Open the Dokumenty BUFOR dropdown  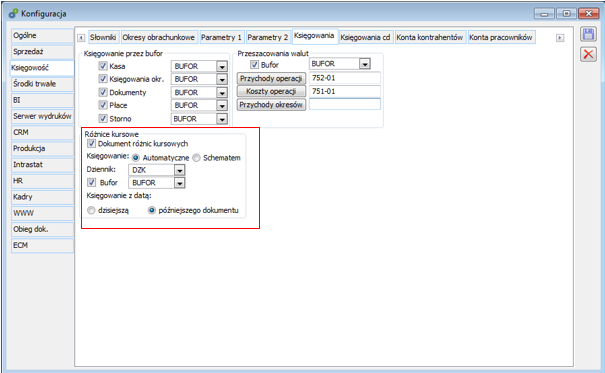(222, 93)
